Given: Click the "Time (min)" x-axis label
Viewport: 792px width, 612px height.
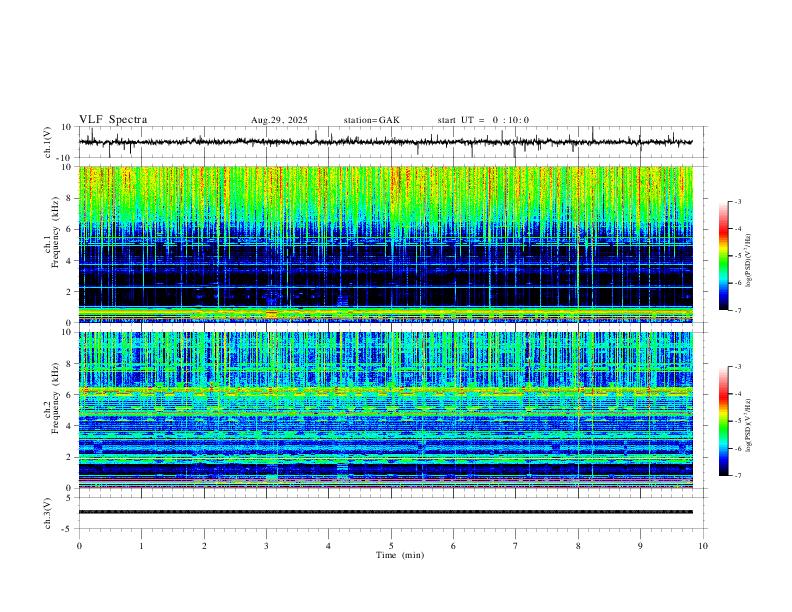Looking at the screenshot, I should click(x=400, y=555).
